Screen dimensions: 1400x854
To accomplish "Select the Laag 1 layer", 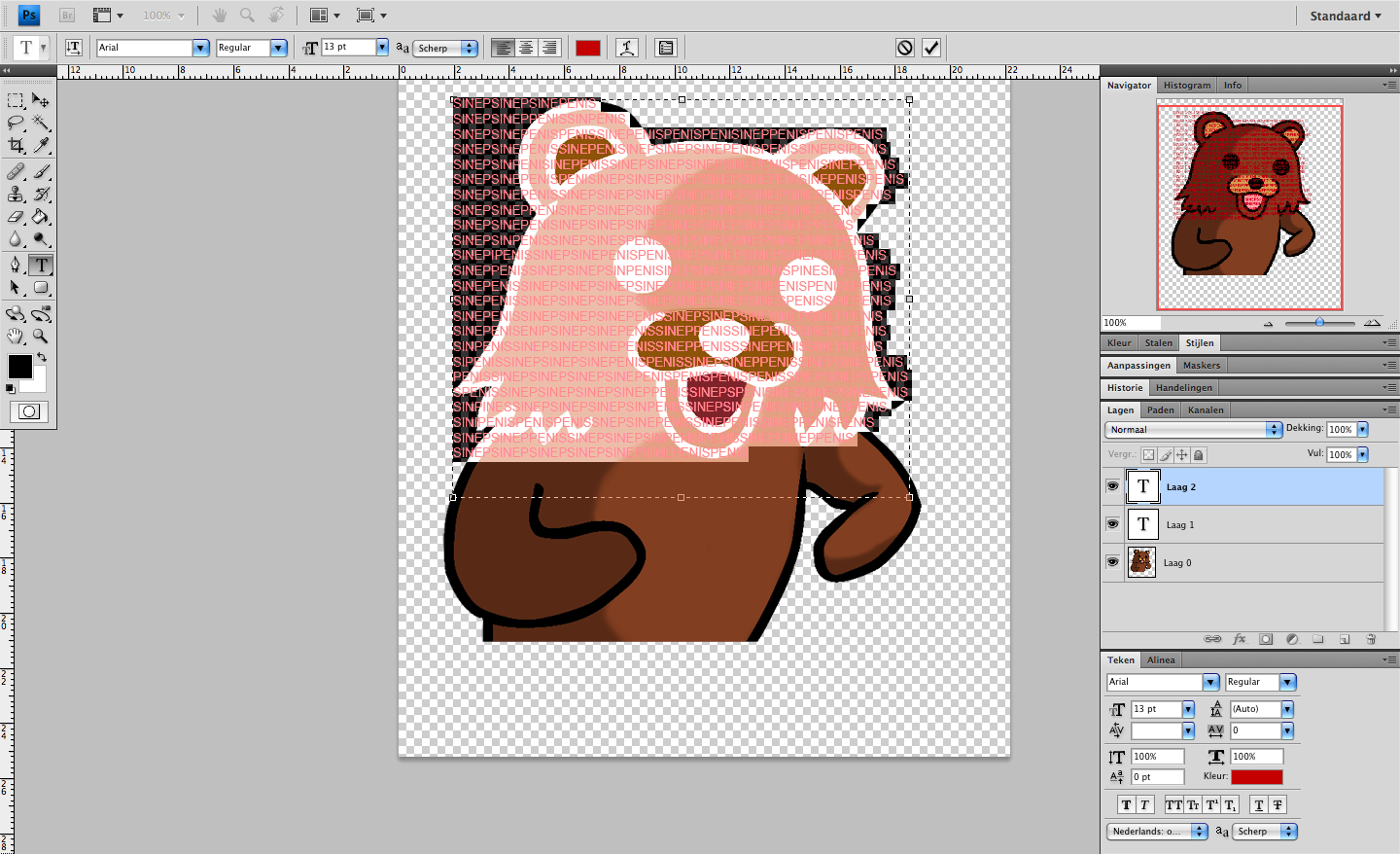I will (1242, 524).
